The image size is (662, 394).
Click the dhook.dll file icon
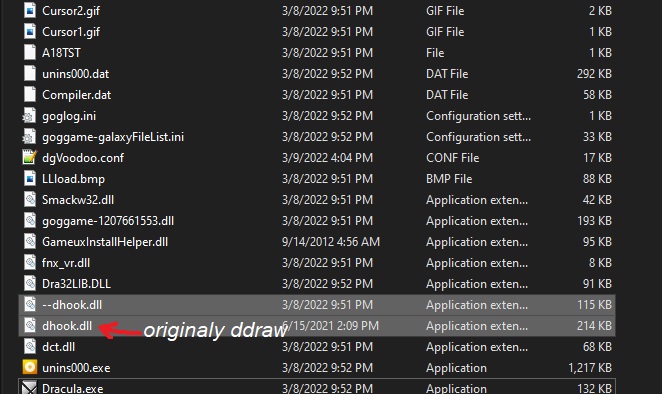30,326
